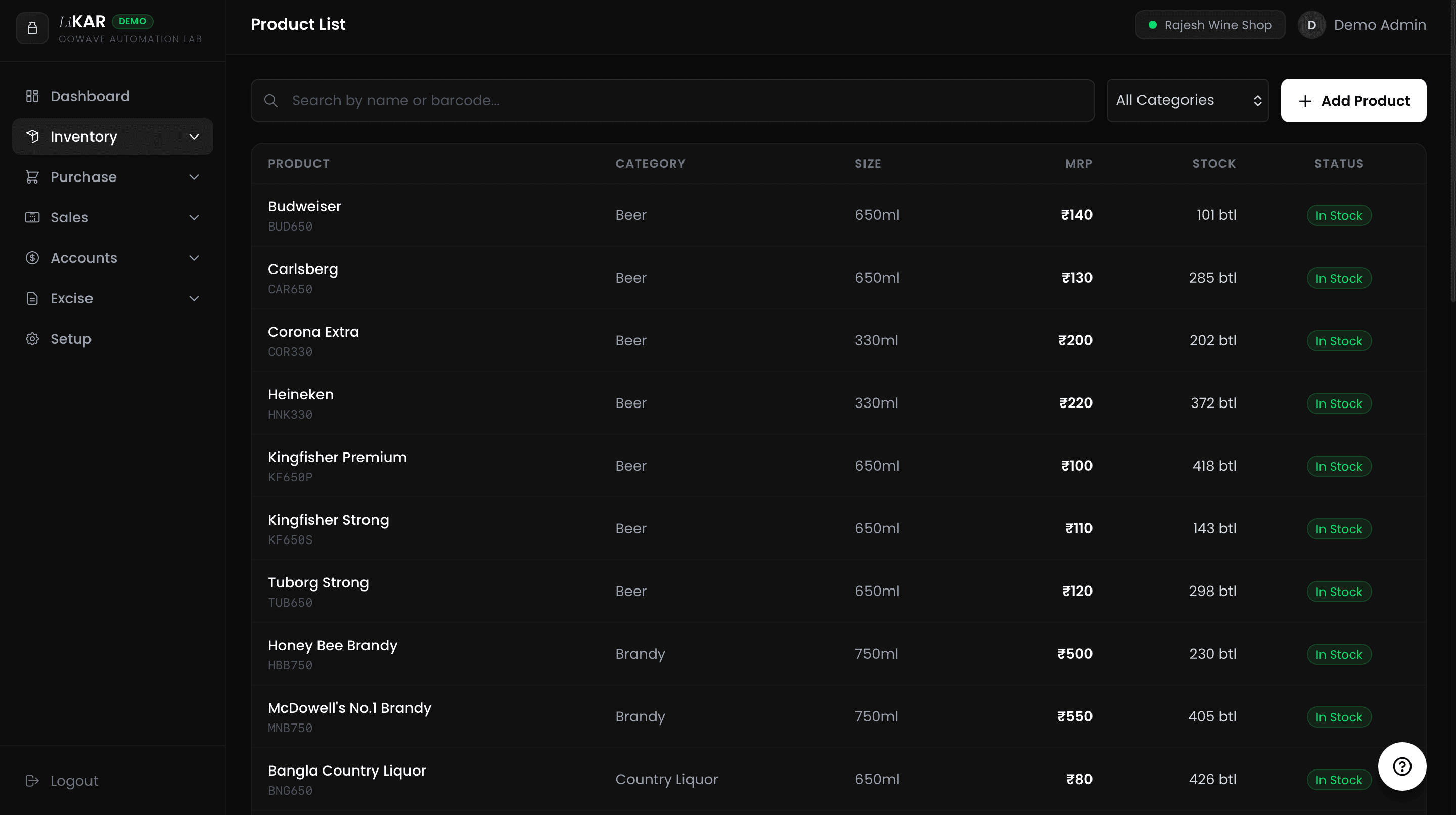Click the 750ml size of McDowell's No.1 Brandy
This screenshot has width=1456, height=815.
876,716
